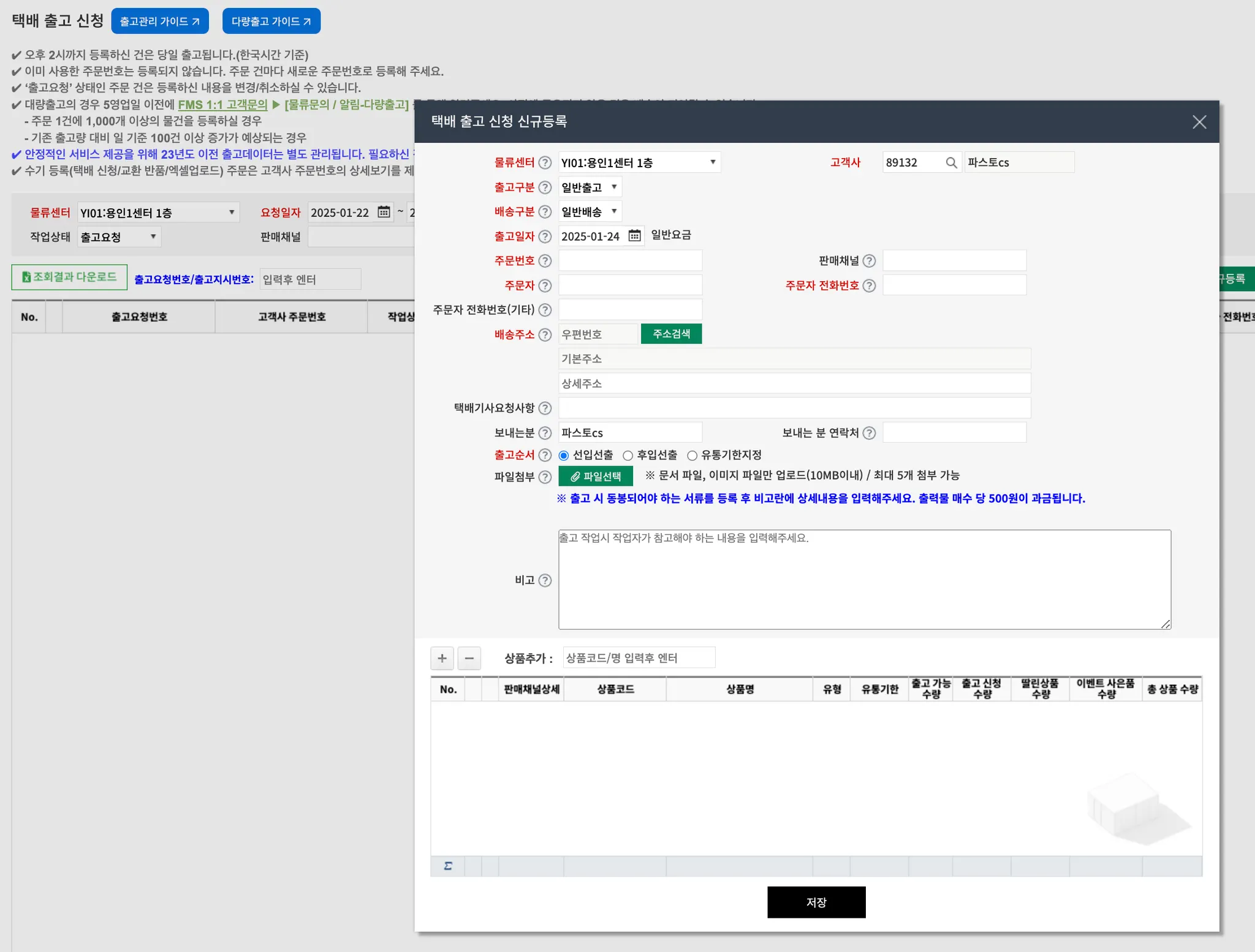Image resolution: width=1255 pixels, height=952 pixels.
Task: Click the 고객사 search magnifier icon
Action: click(x=951, y=162)
